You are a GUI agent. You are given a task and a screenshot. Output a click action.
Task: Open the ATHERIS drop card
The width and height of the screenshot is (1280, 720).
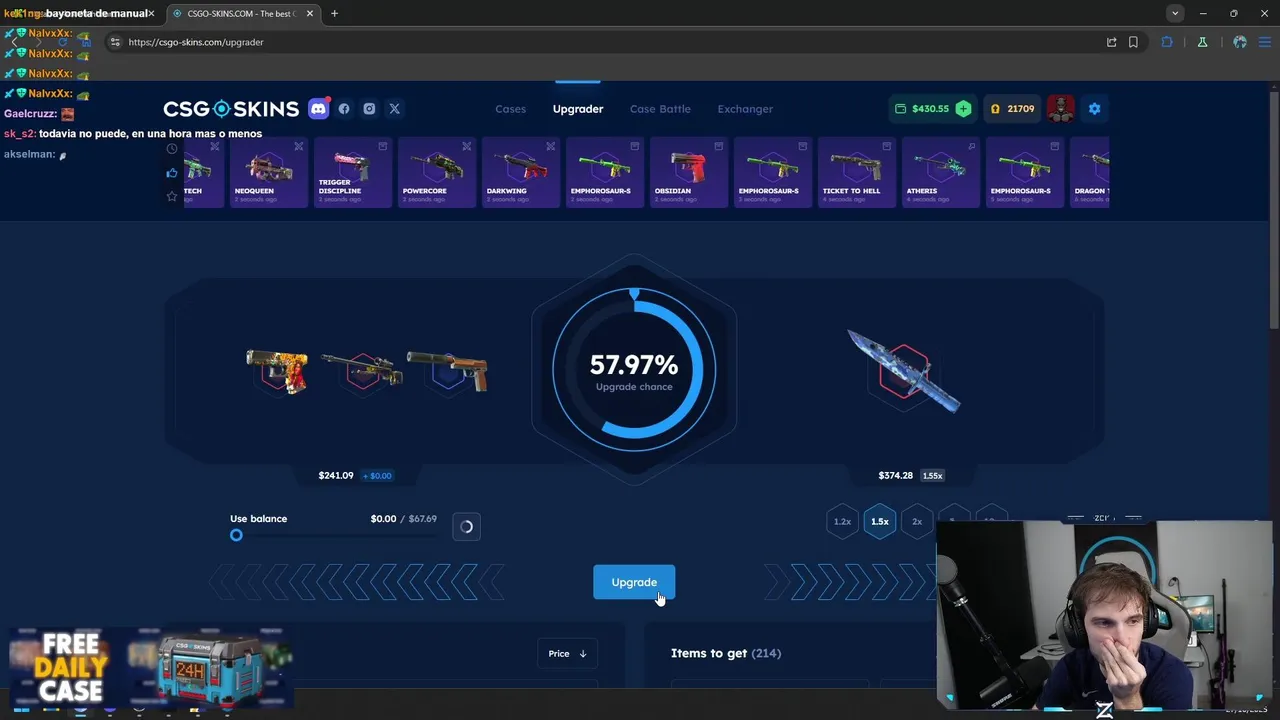941,172
